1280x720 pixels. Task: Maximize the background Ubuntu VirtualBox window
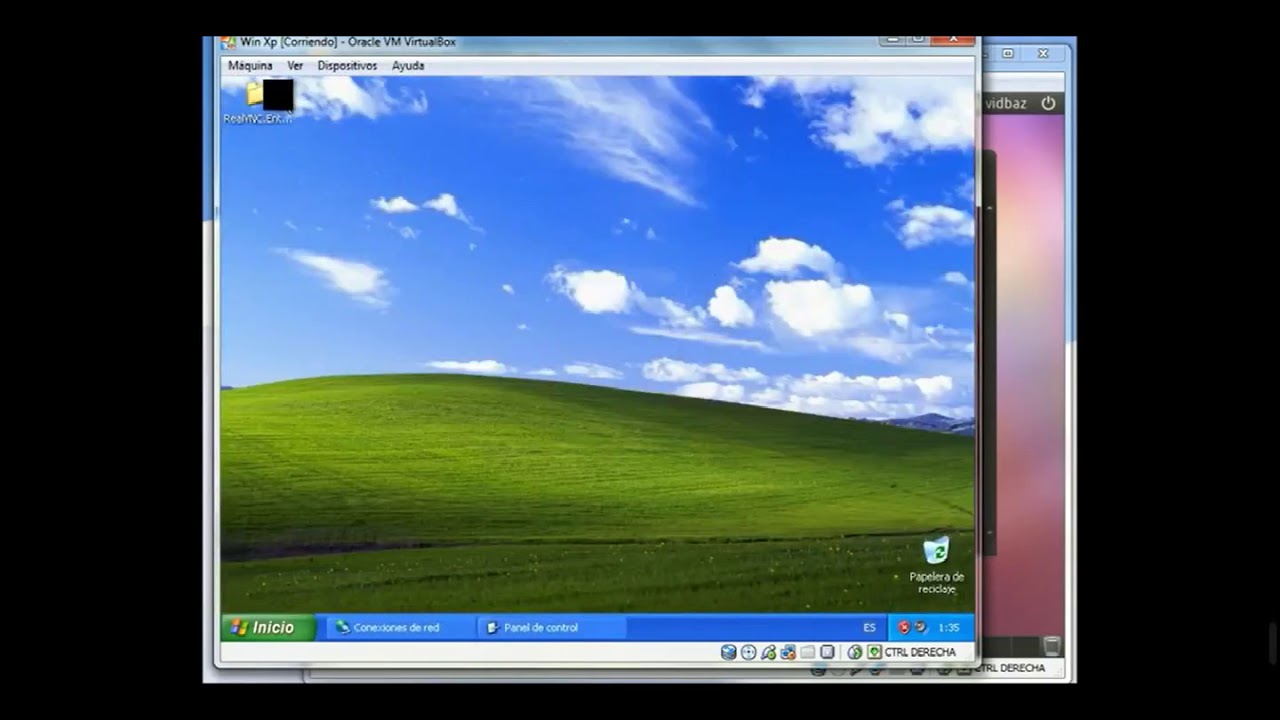click(x=1008, y=53)
